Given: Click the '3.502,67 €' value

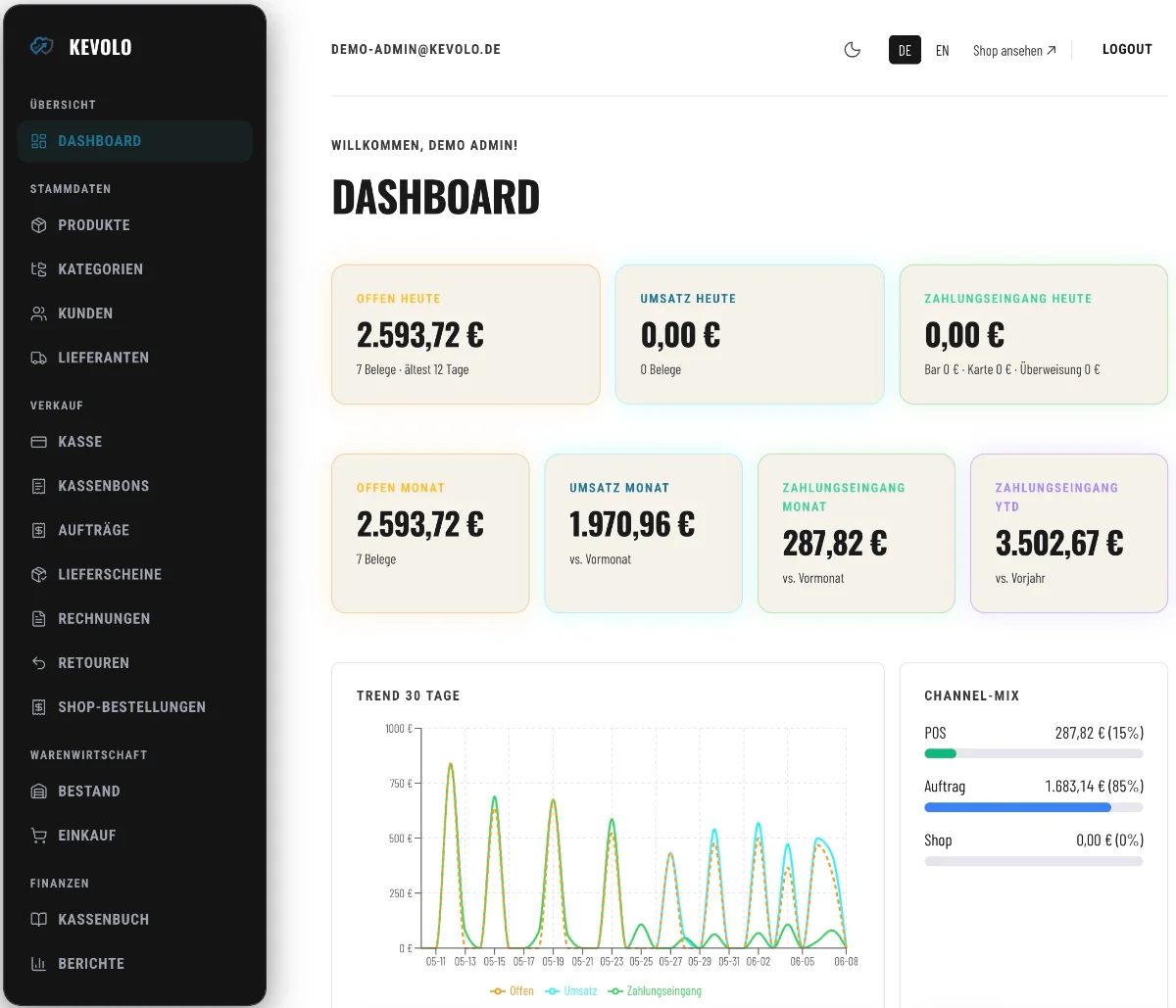Looking at the screenshot, I should click(1059, 544).
